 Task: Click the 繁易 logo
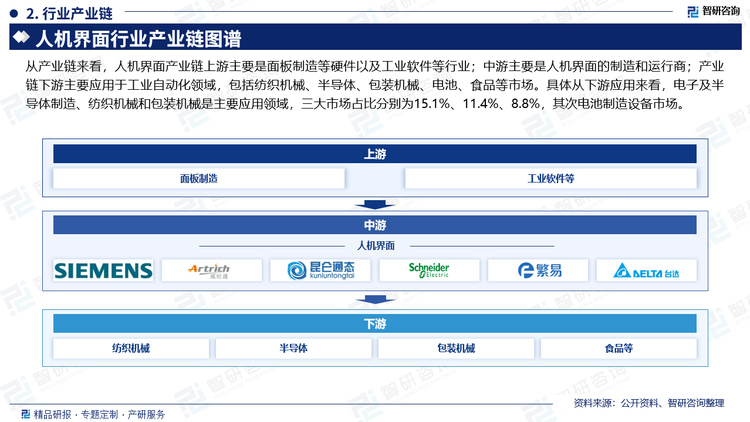(538, 270)
